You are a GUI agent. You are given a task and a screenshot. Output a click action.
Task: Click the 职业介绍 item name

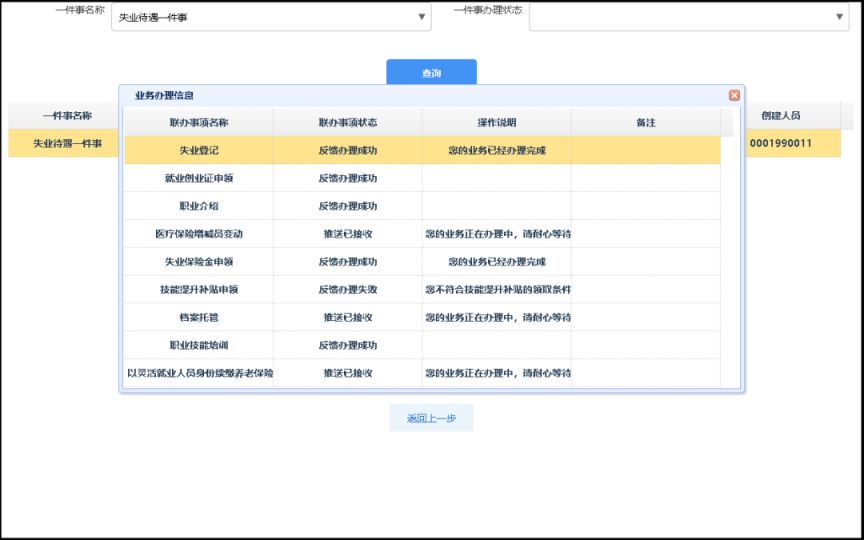click(x=198, y=206)
